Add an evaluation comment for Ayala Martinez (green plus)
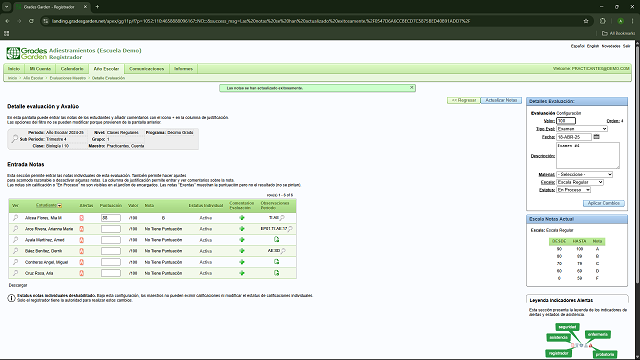This screenshot has height=360, width=640. pos(242,240)
